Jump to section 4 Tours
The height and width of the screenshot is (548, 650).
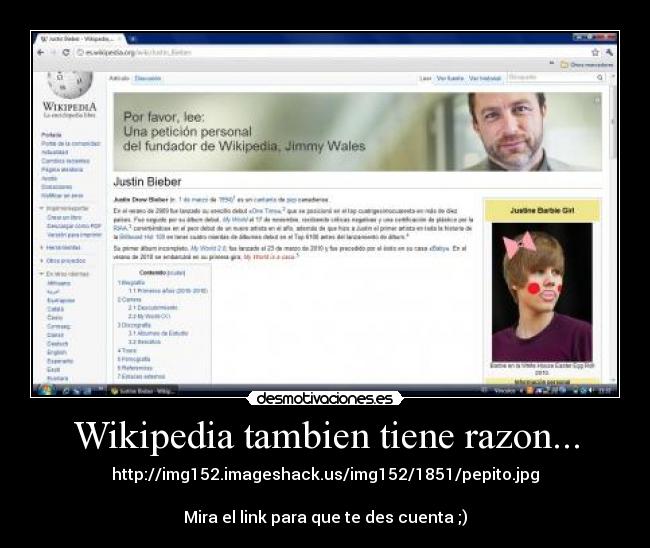coord(126,351)
